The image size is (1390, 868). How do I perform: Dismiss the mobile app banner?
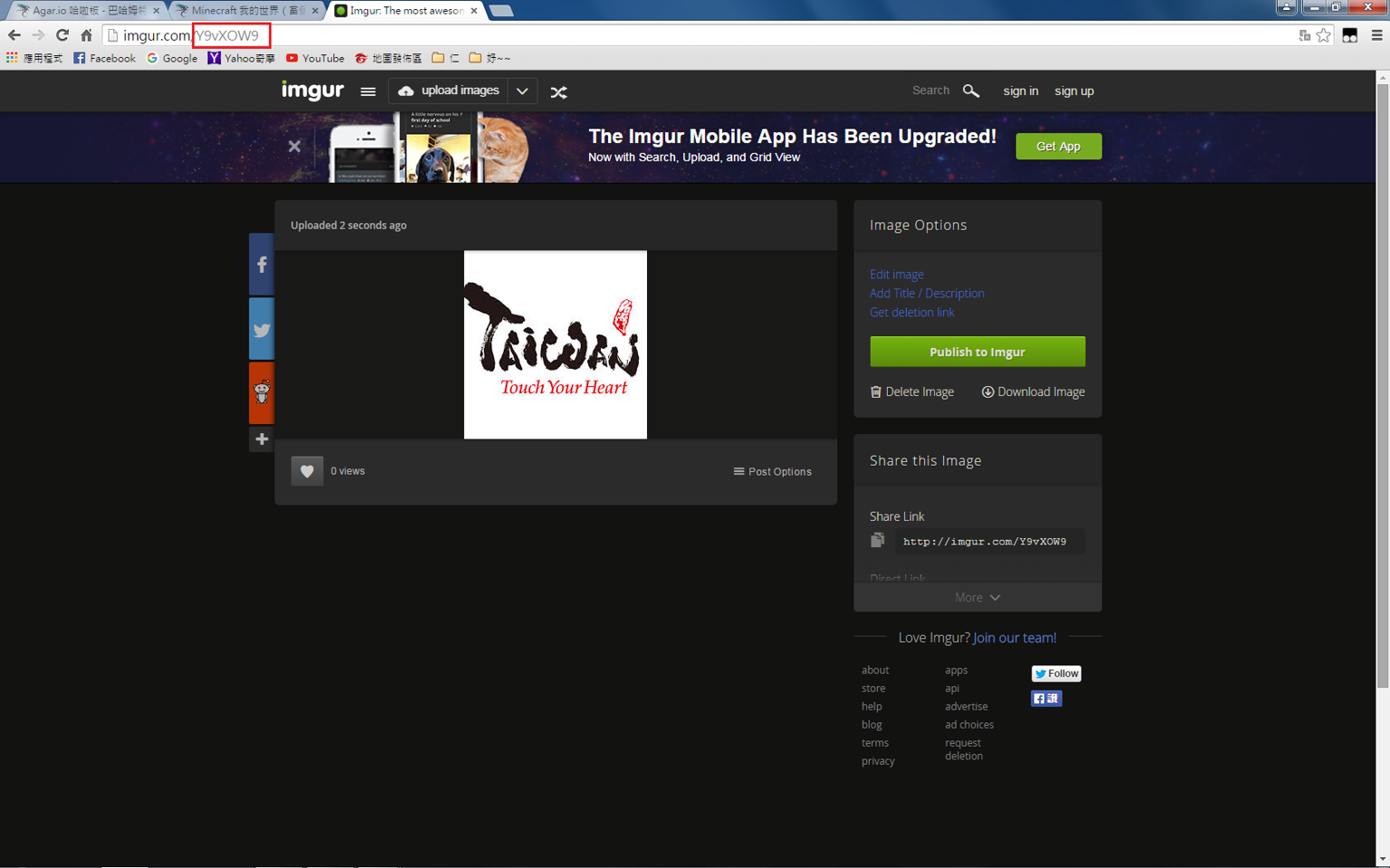[x=294, y=146]
